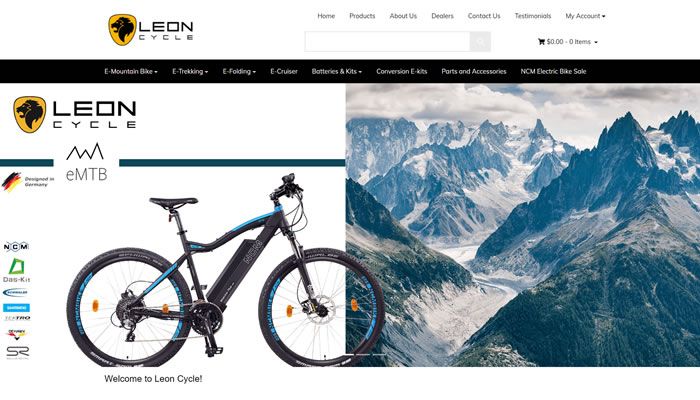
Task: Click the eMTB mountain icon
Action: pyautogui.click(x=85, y=152)
